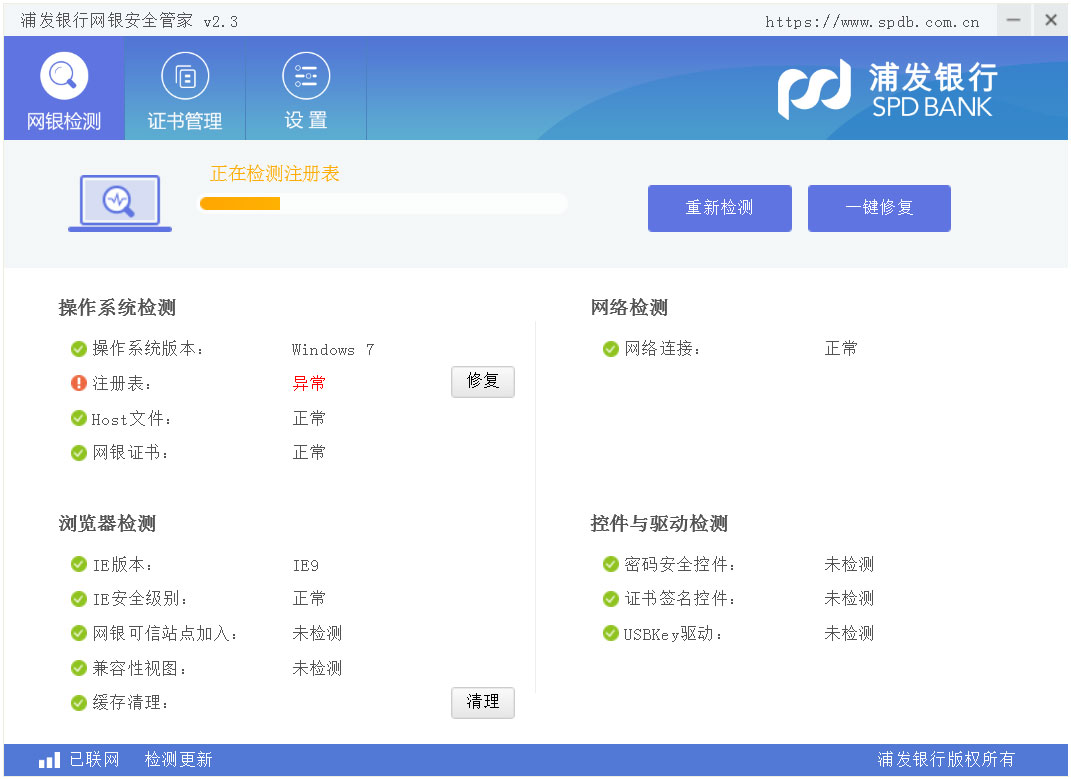This screenshot has height=779, width=1071.
Task: Click the laptop scan illustration icon
Action: click(x=120, y=203)
